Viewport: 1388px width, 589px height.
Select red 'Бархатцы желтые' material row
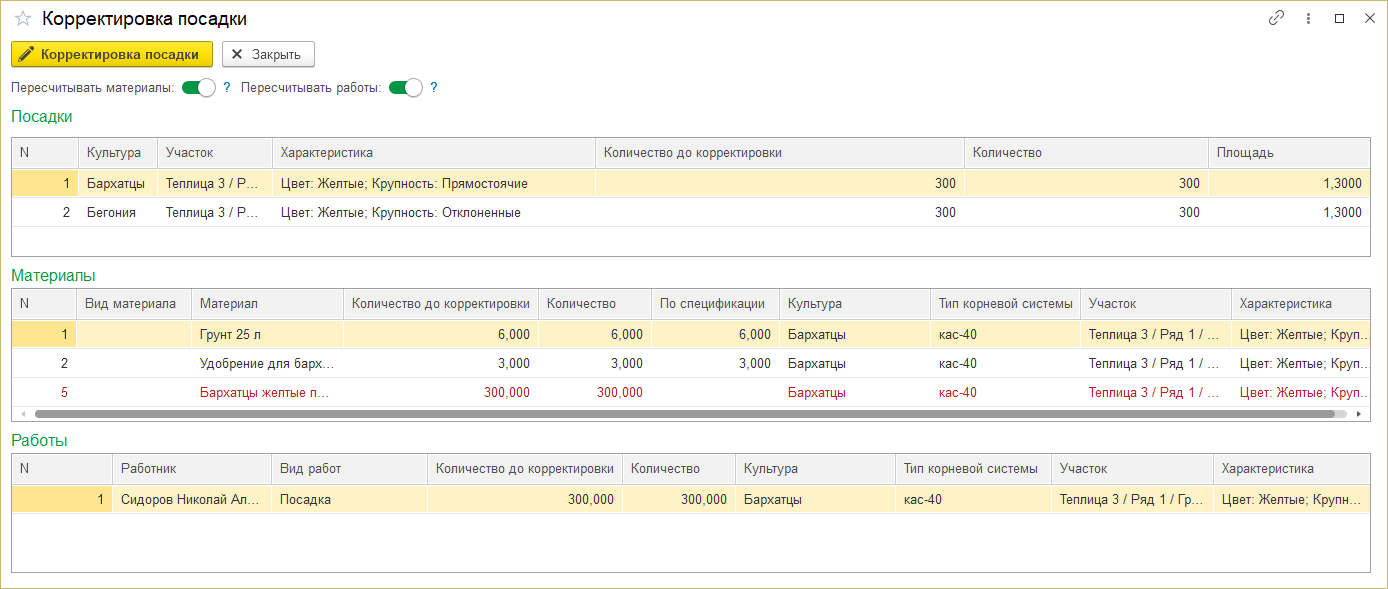coord(265,393)
